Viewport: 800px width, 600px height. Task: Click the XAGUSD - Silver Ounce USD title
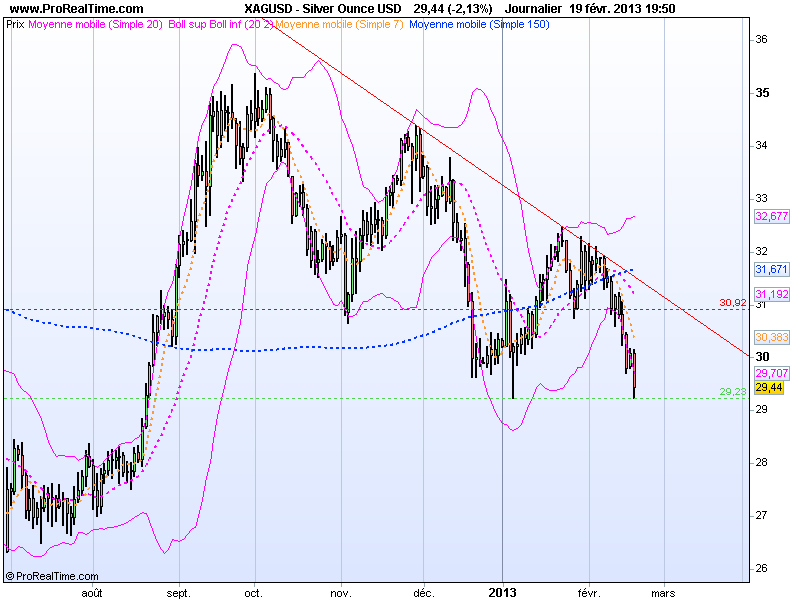click(322, 9)
